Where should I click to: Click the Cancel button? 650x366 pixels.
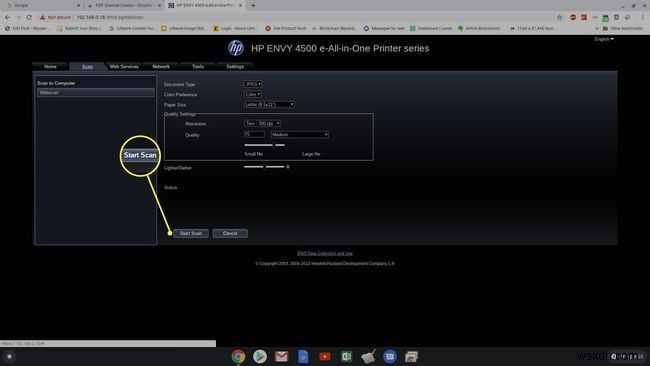pyautogui.click(x=230, y=233)
